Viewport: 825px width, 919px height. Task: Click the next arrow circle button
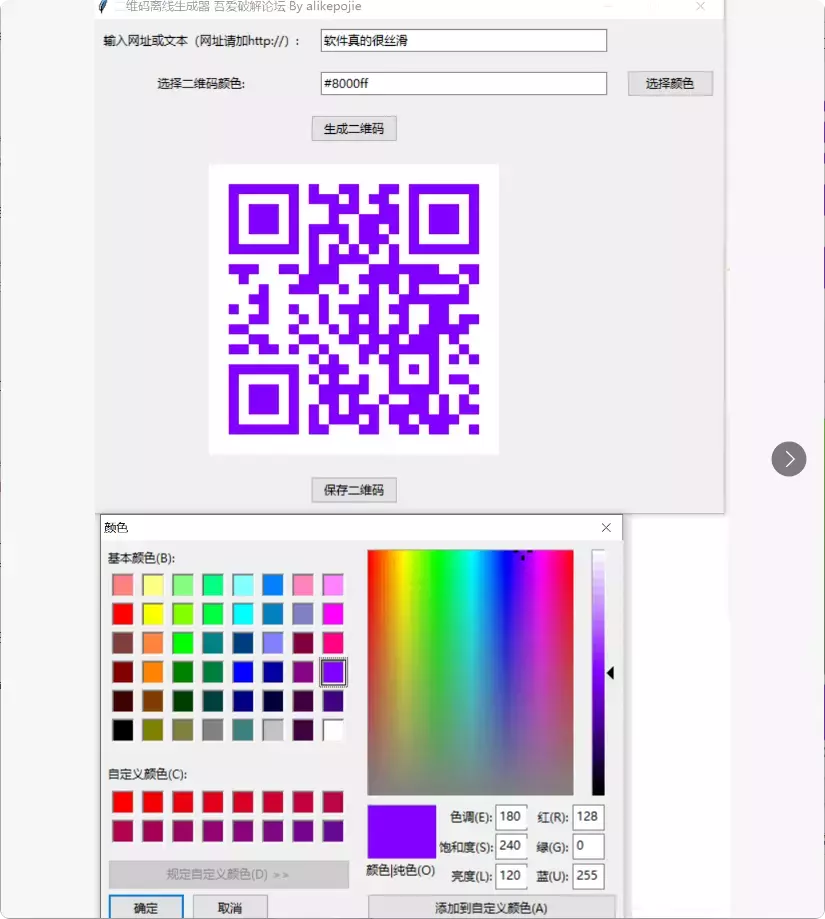click(x=788, y=459)
